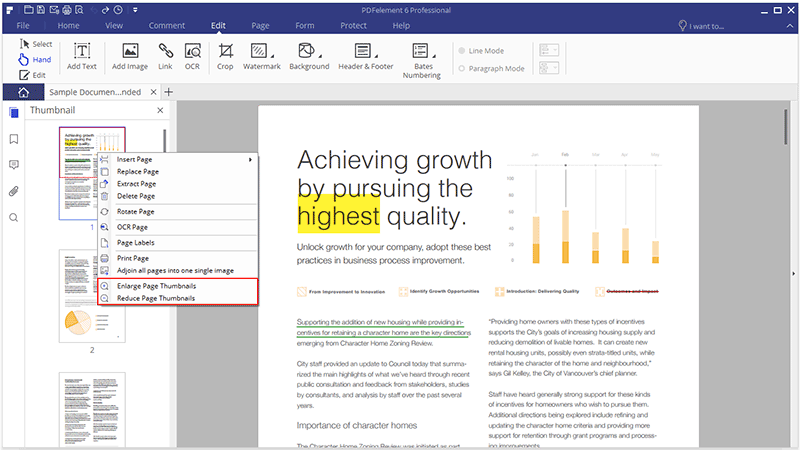Select the page 2 thumbnail
This screenshot has width=800, height=450.
tap(92, 296)
